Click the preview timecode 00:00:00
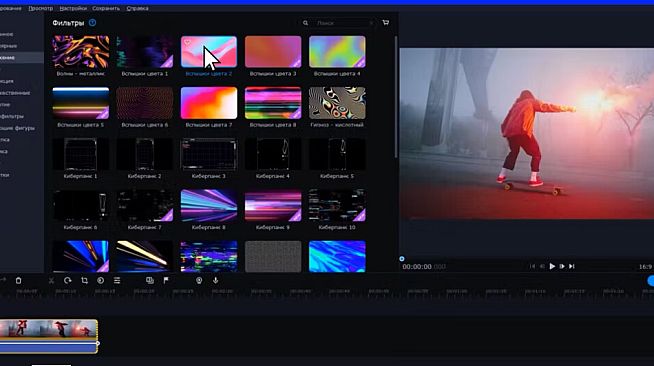This screenshot has height=366, width=654. [417, 267]
